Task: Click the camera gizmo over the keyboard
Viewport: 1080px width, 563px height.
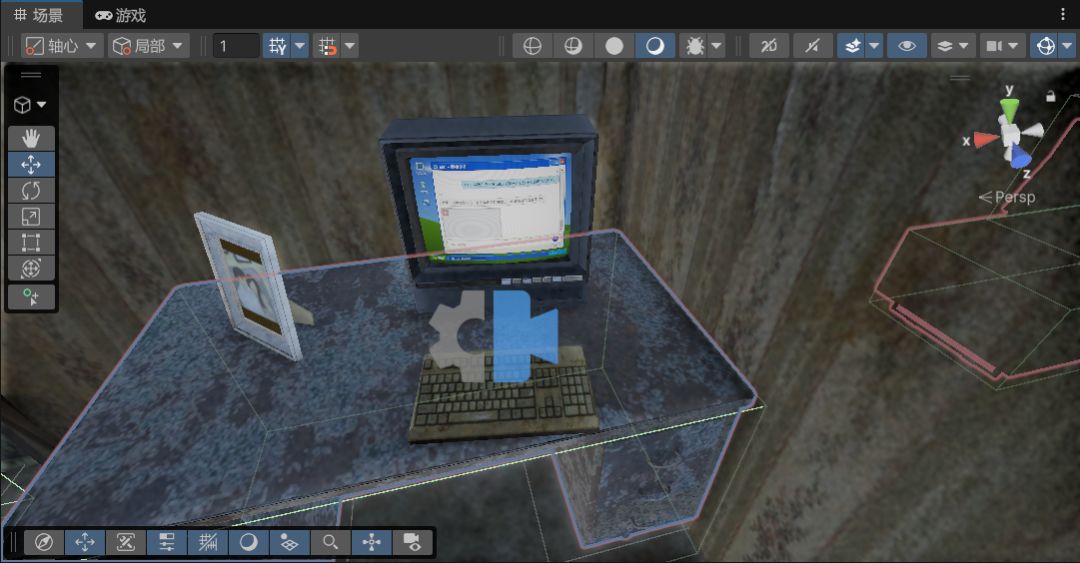Action: [x=493, y=336]
